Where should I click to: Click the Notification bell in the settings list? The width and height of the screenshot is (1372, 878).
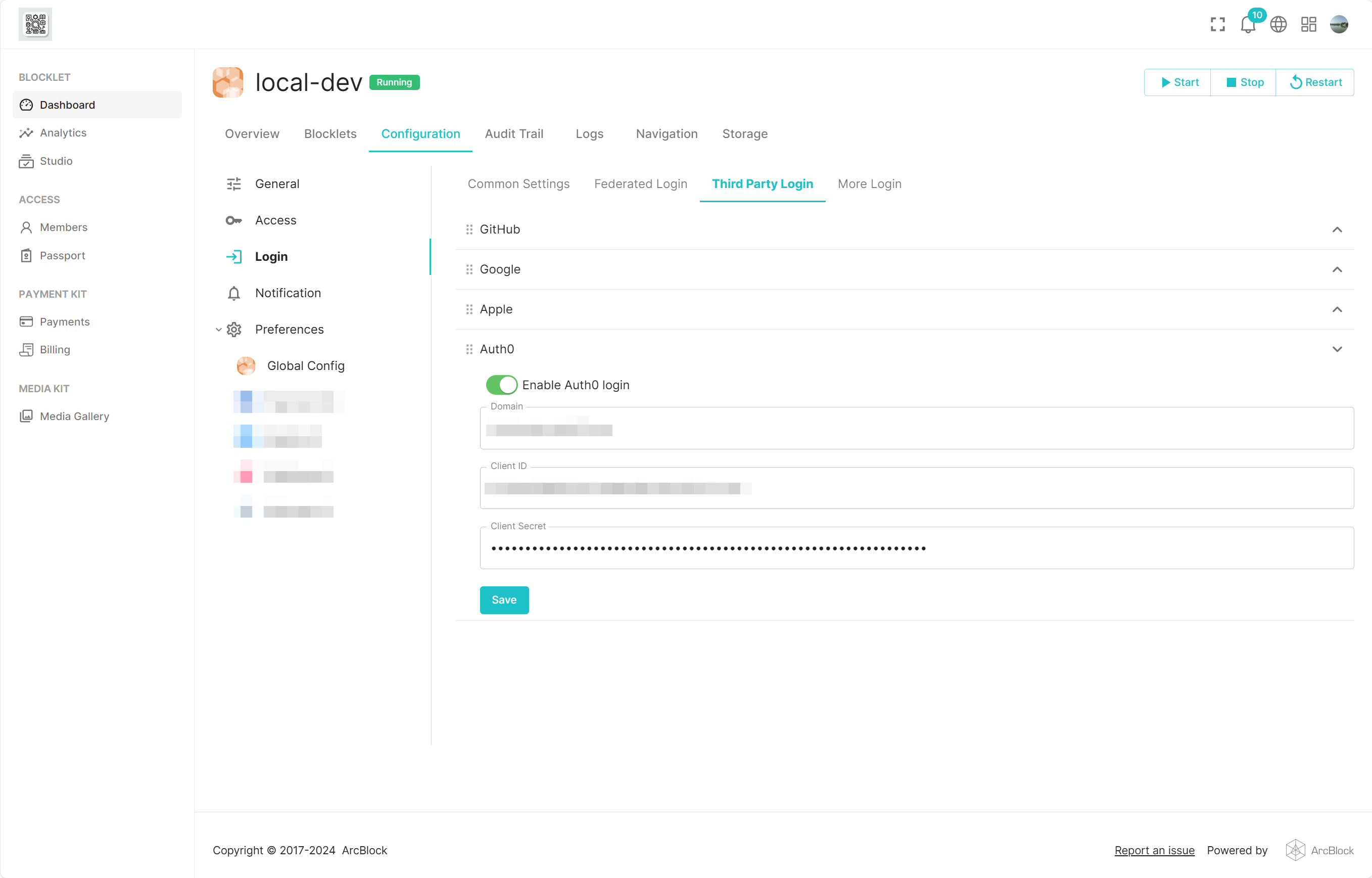(233, 293)
